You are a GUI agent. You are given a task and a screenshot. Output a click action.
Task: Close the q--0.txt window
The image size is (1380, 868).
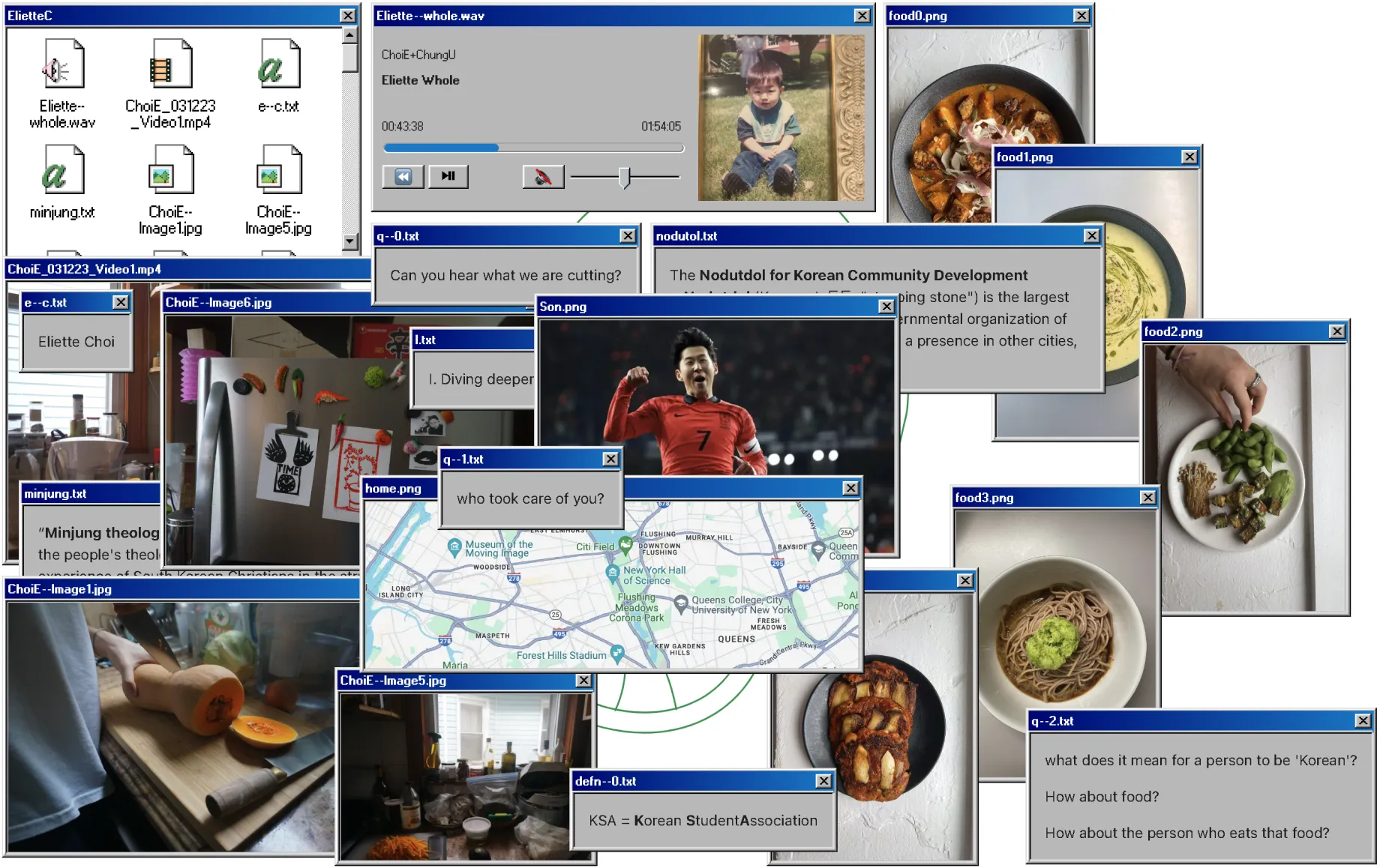[x=628, y=236]
